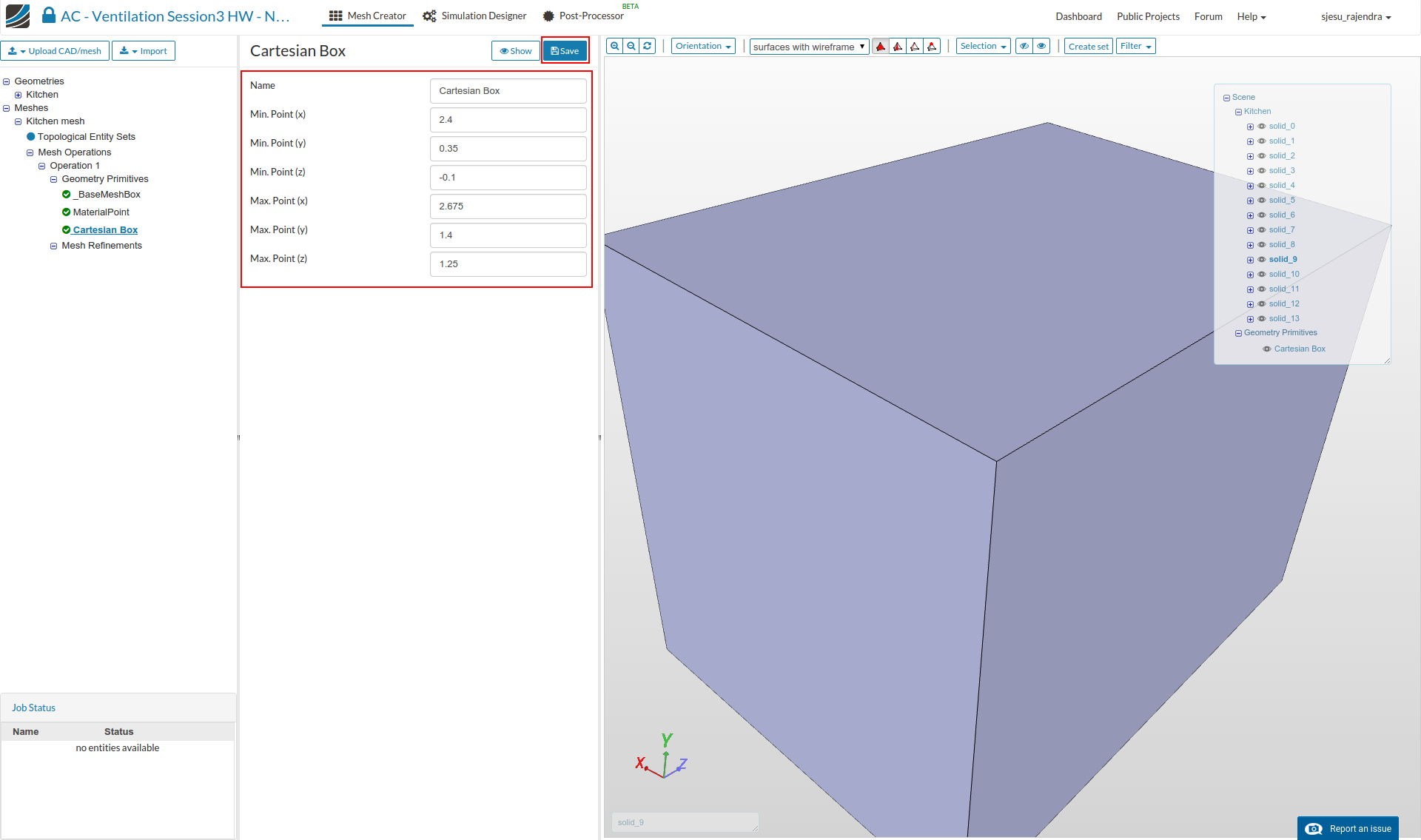Open the surfaces with wireframe render mode dropdown

[x=809, y=47]
